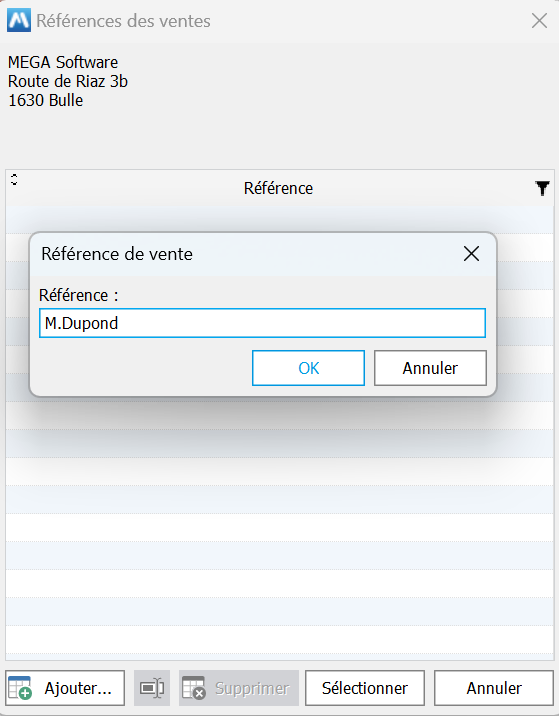Open the filter funnel icon
This screenshot has width=559, height=716.
(542, 188)
